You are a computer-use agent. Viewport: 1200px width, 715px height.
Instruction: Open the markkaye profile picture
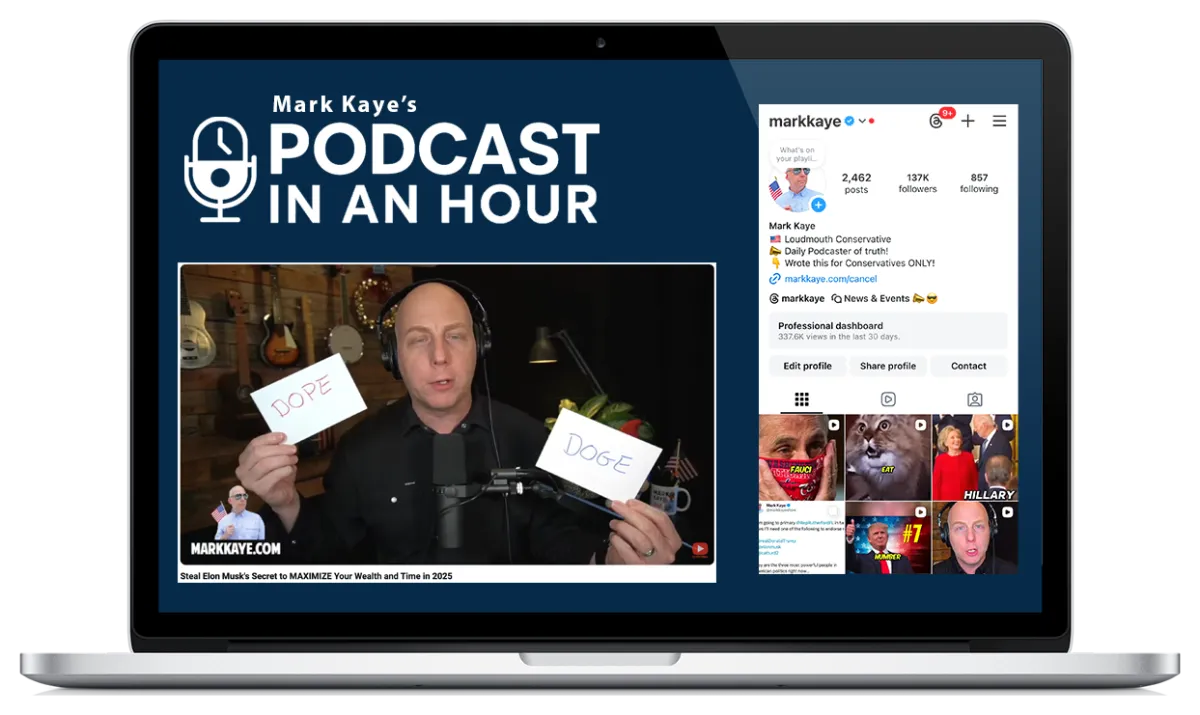(797, 189)
